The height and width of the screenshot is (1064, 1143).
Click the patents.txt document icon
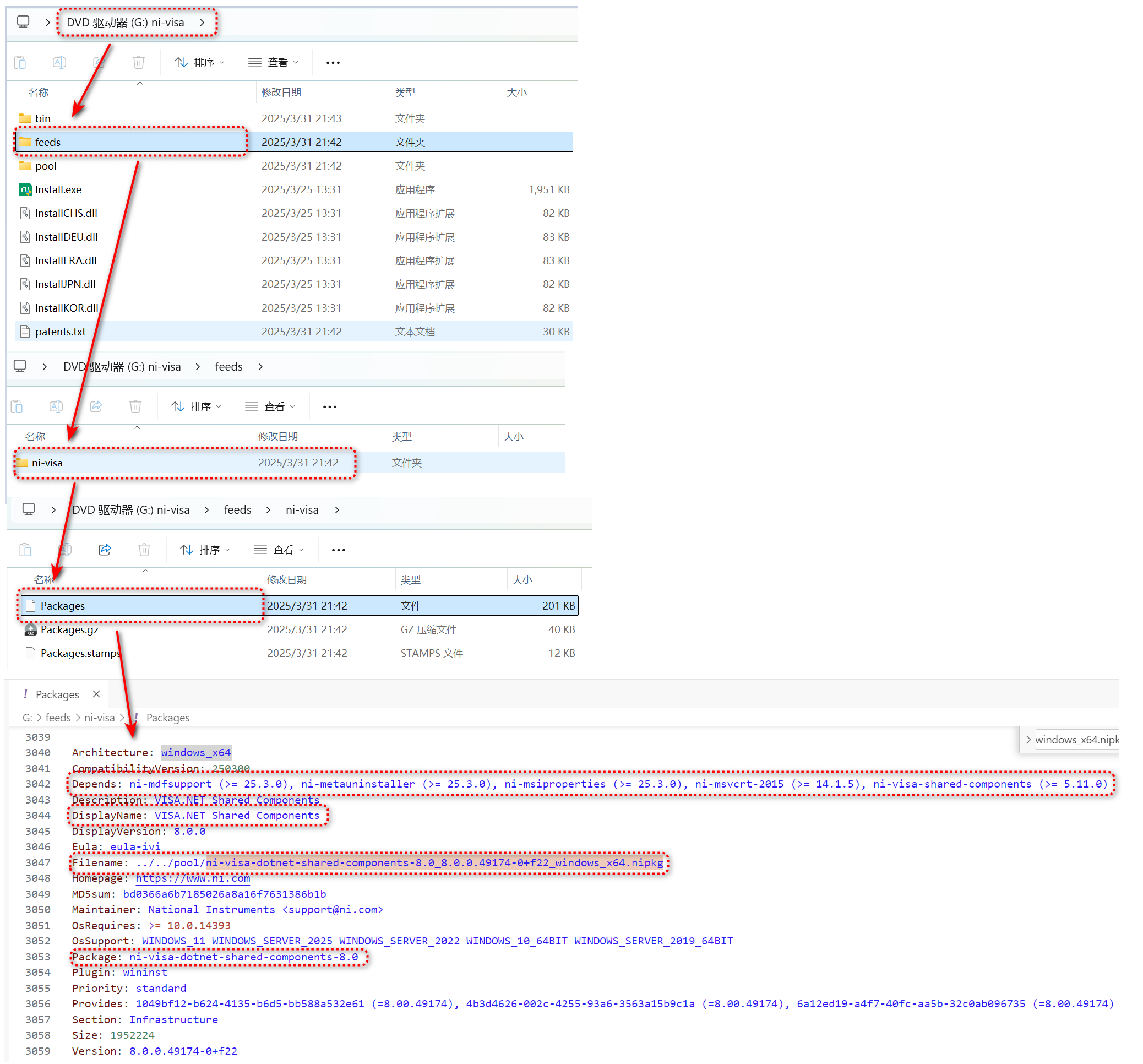[25, 332]
